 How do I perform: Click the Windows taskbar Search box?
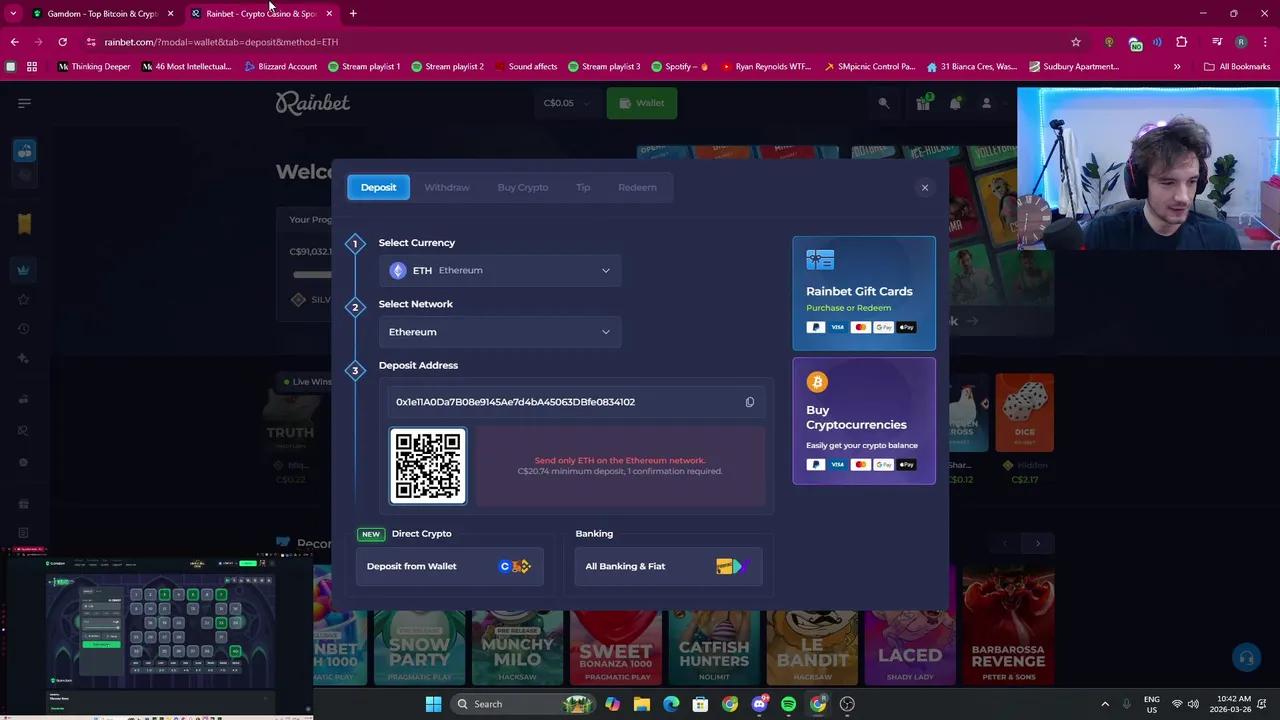click(x=525, y=704)
